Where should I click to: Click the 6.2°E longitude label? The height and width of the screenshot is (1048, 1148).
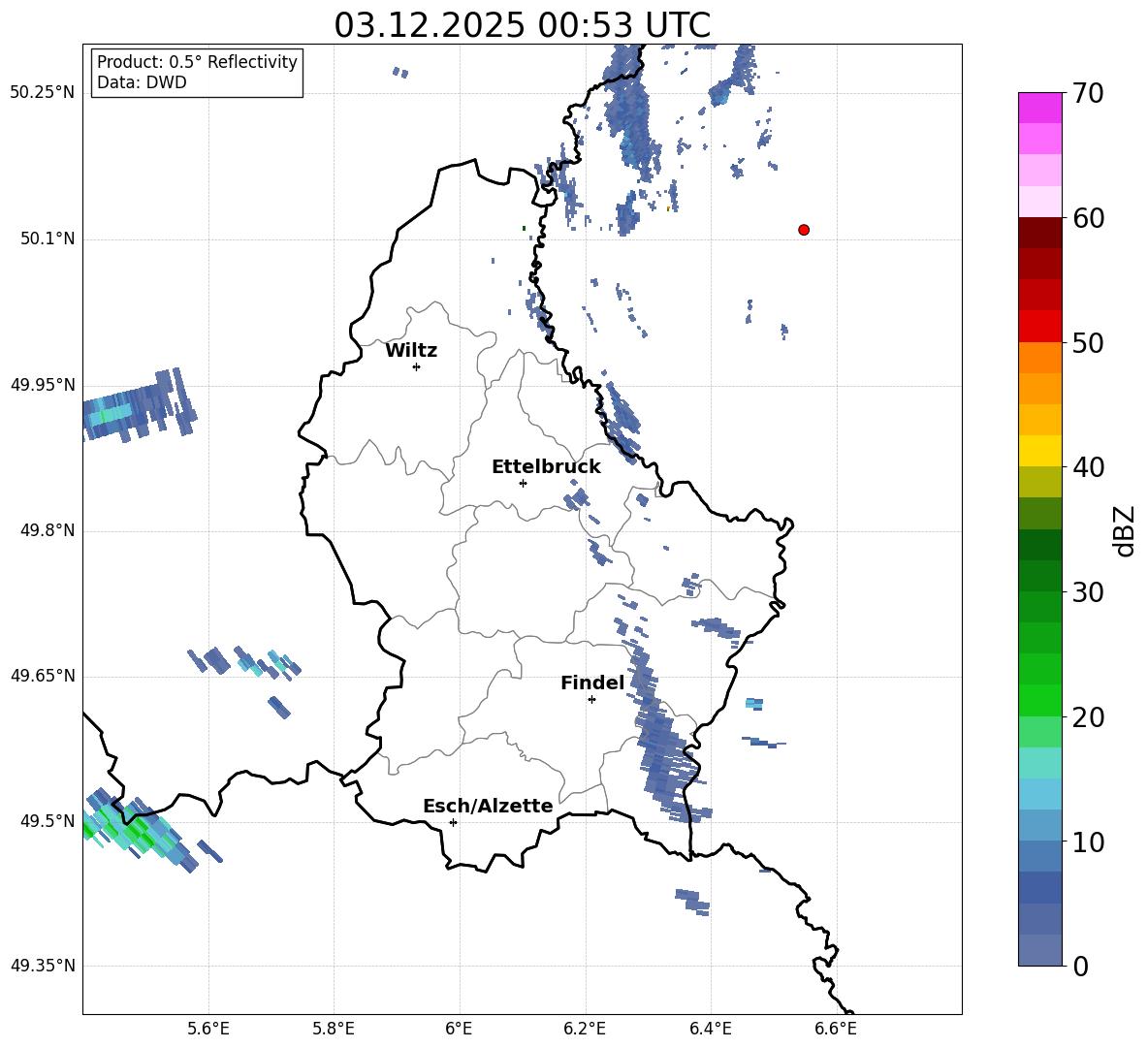585,1029
